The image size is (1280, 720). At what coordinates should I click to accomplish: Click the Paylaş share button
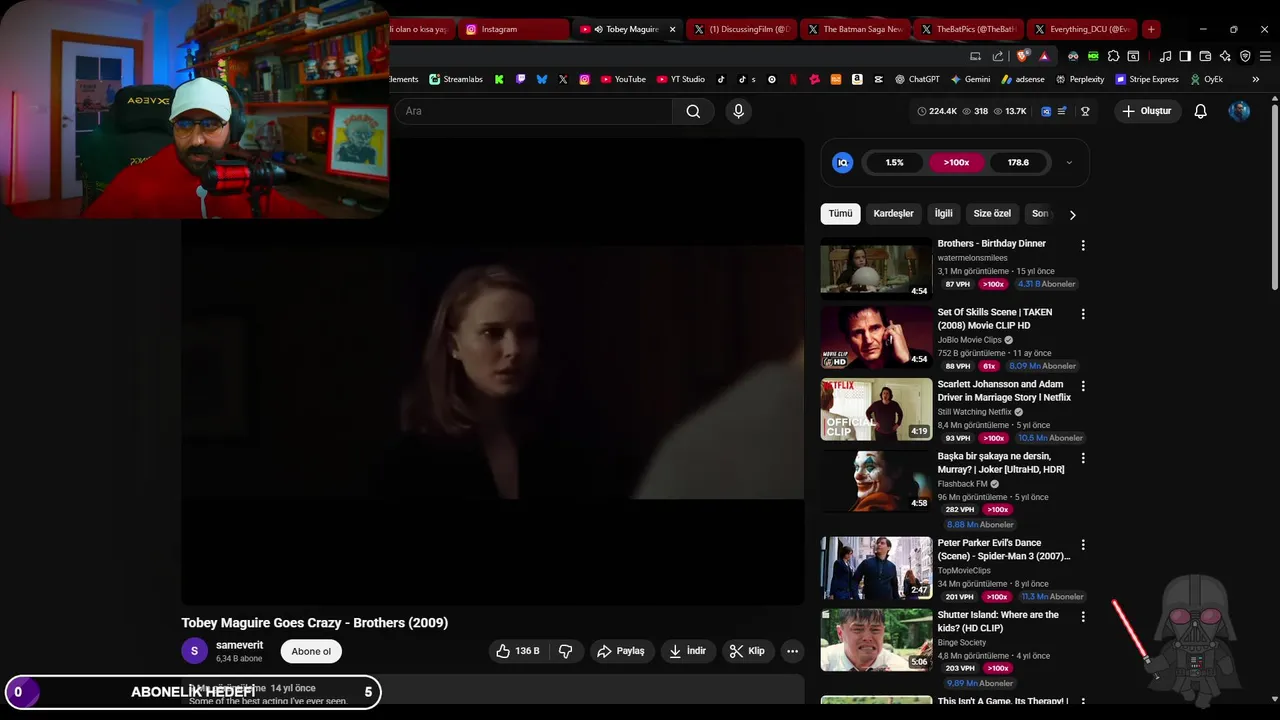coord(621,651)
